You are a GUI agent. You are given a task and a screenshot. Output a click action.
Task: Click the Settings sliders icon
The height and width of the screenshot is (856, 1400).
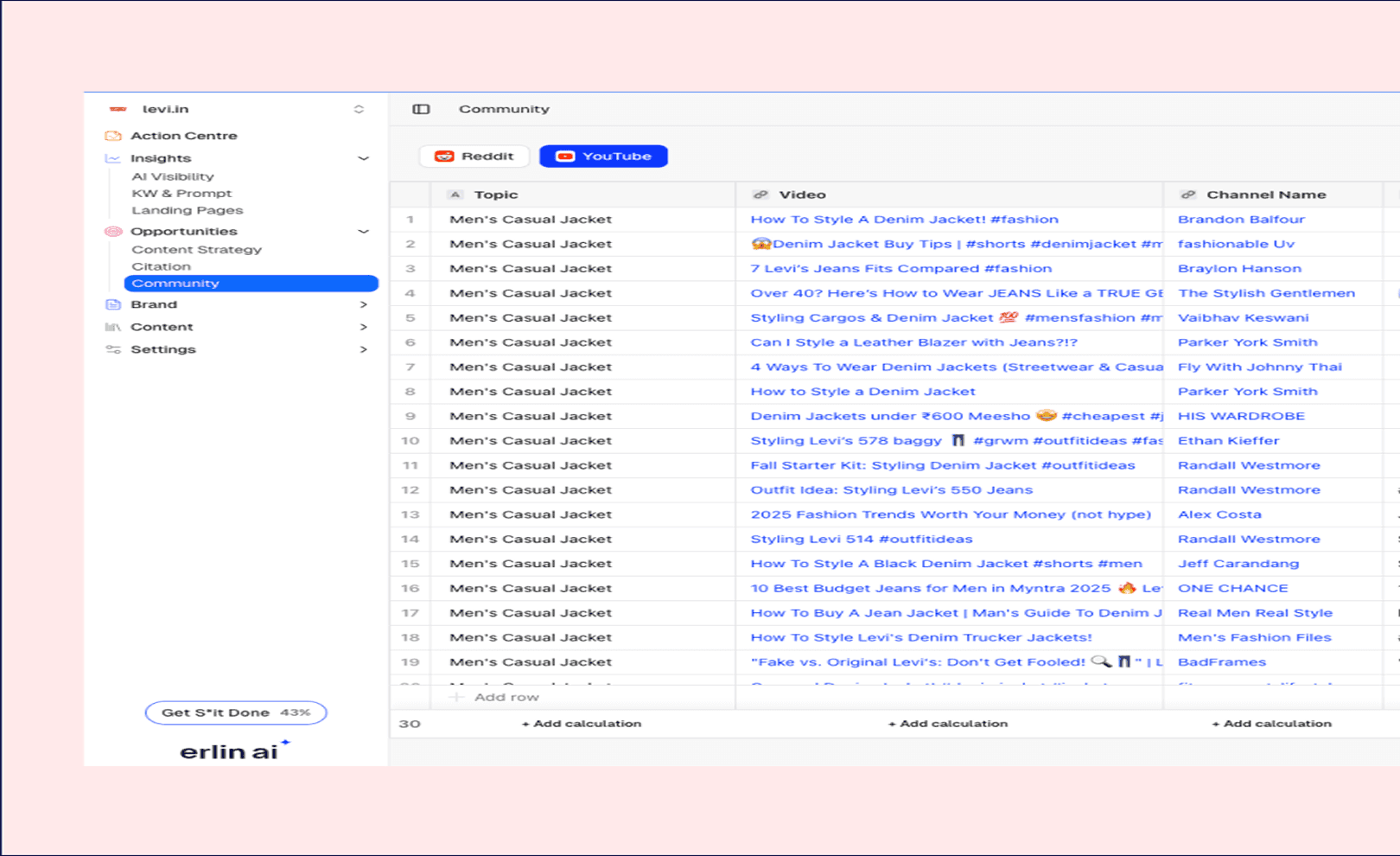tap(113, 349)
